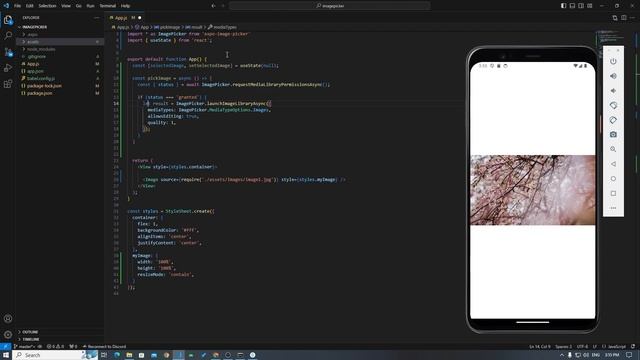
Task: Toggle panel layout button
Action: [x=572, y=6]
